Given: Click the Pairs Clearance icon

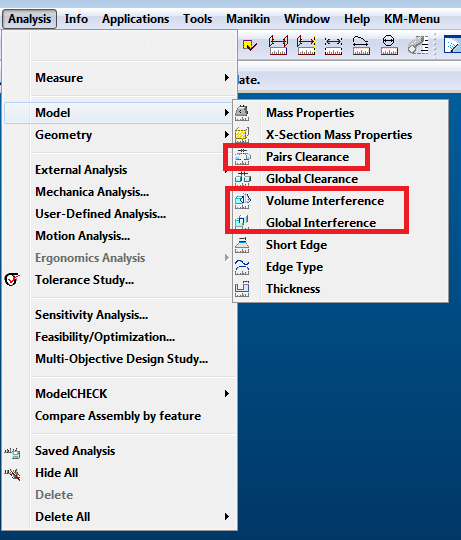Looking at the screenshot, I should click(242, 157).
